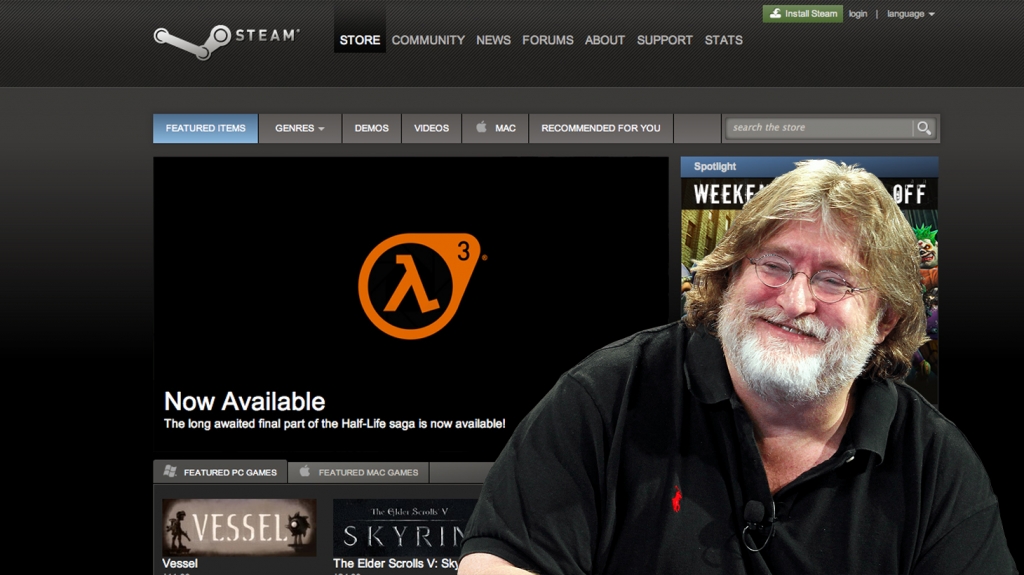Open the Skyrim game thumbnail
Image resolution: width=1024 pixels, height=575 pixels.
(x=405, y=527)
